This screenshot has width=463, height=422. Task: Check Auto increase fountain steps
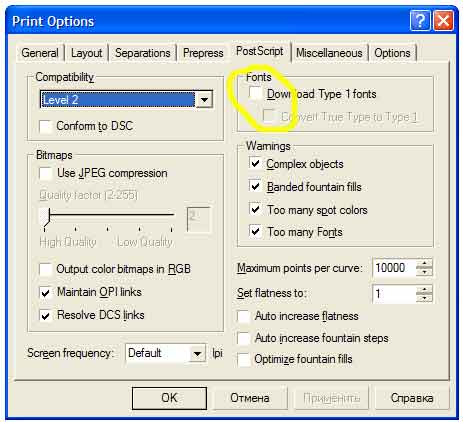[x=244, y=338]
